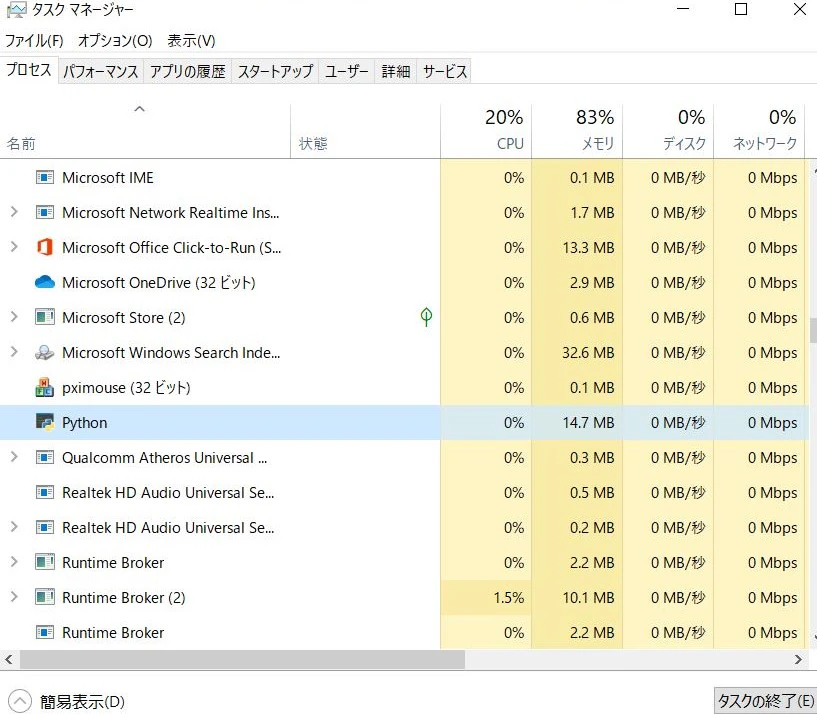This screenshot has width=817, height=714.
Task: Click the タスクの終了(E) button
Action: pyautogui.click(x=765, y=700)
